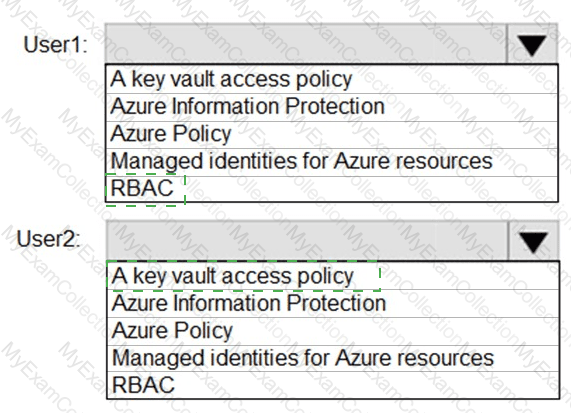Screen dimensions: 571x413
Task: Click the green dashed box around RBAC
Action: [145, 190]
